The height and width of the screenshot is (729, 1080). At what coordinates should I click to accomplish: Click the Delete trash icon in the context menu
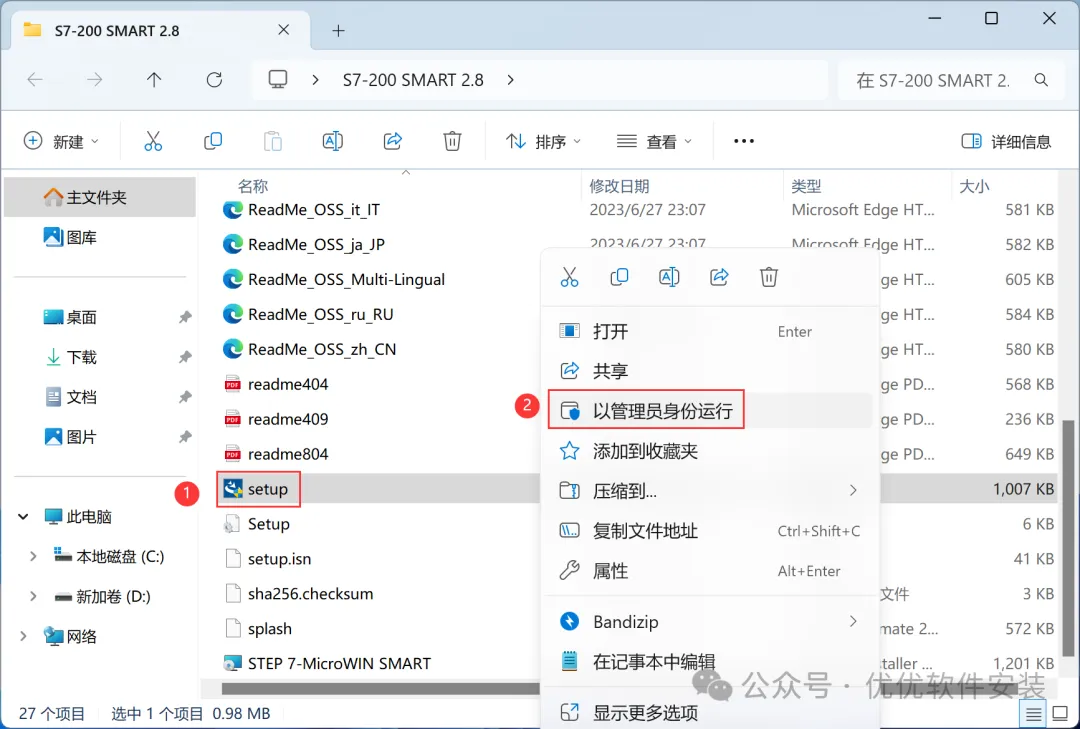coord(769,277)
